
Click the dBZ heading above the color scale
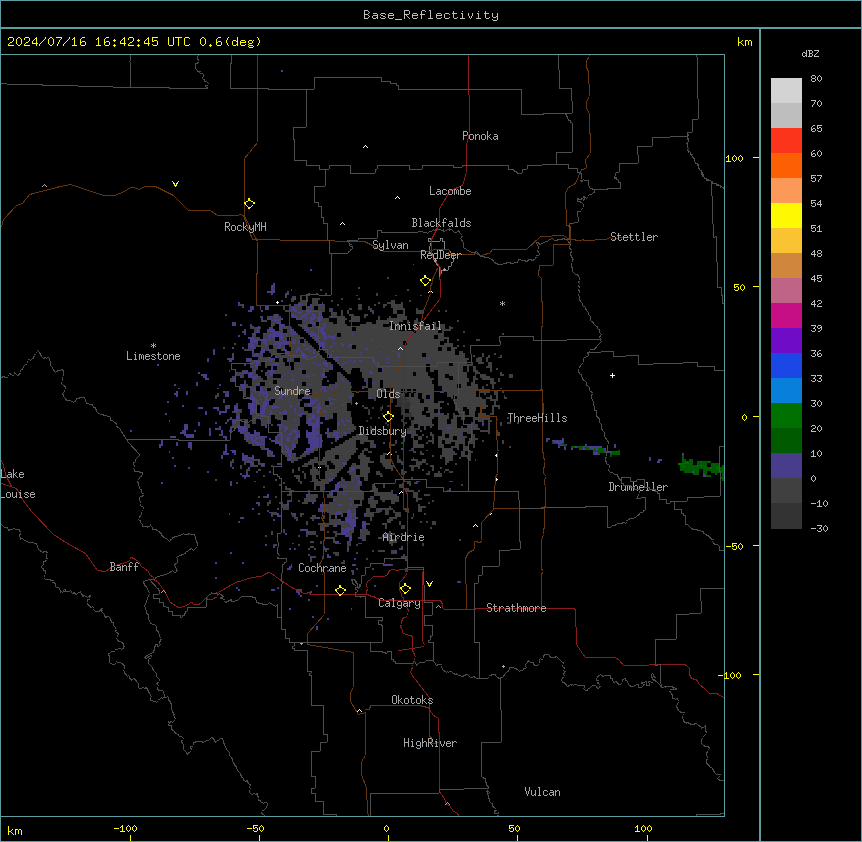tap(810, 54)
